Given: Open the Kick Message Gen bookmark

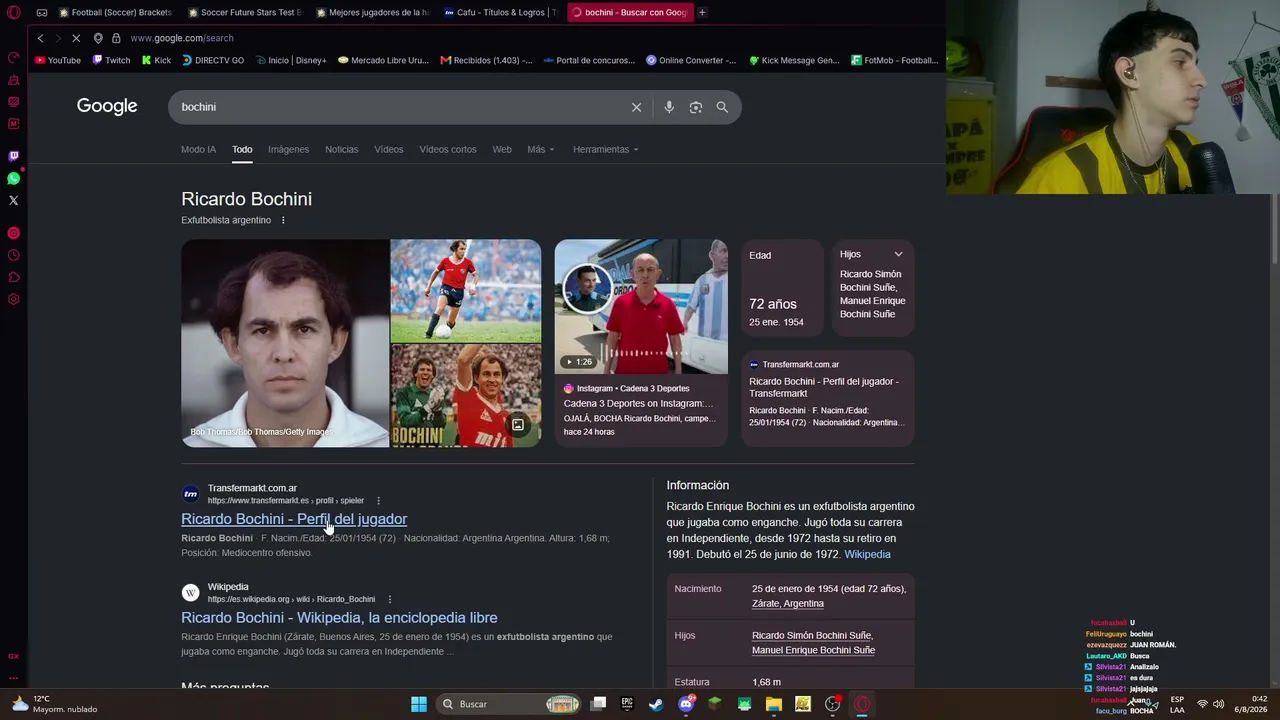Looking at the screenshot, I should 794,60.
